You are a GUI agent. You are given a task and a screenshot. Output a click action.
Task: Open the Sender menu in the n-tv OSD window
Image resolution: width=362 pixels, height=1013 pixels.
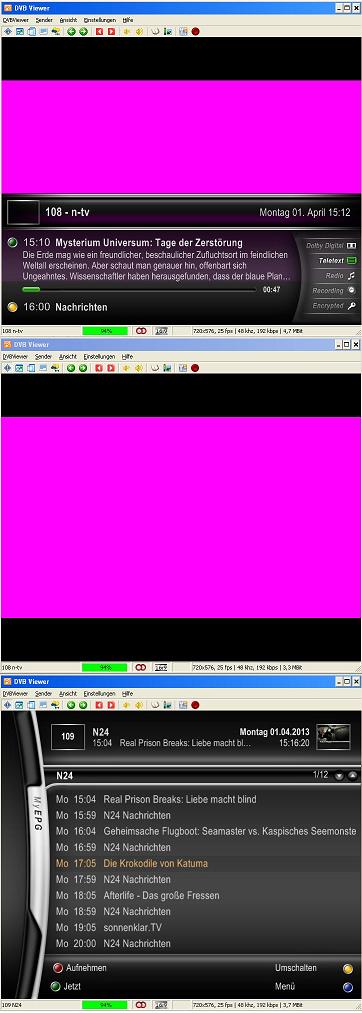43,20
